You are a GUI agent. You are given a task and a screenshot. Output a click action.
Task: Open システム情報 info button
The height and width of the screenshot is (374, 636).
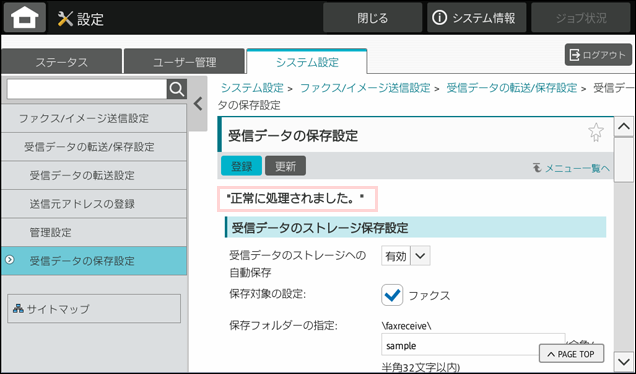476,17
